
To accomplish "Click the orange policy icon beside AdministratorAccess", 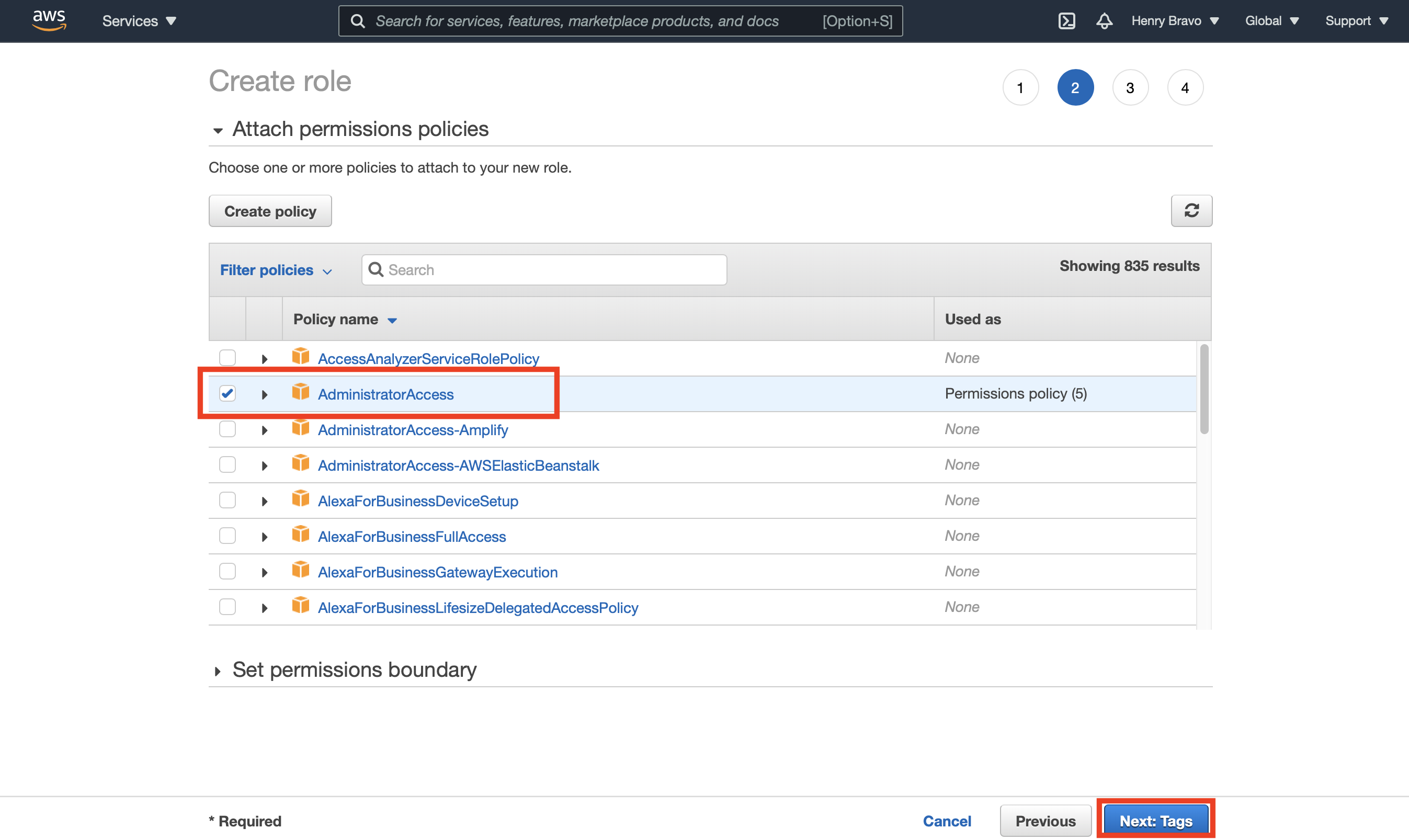I will click(301, 392).
